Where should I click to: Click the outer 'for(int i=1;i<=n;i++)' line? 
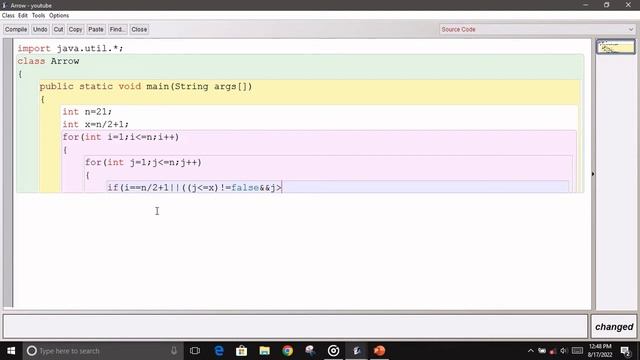[121, 137]
